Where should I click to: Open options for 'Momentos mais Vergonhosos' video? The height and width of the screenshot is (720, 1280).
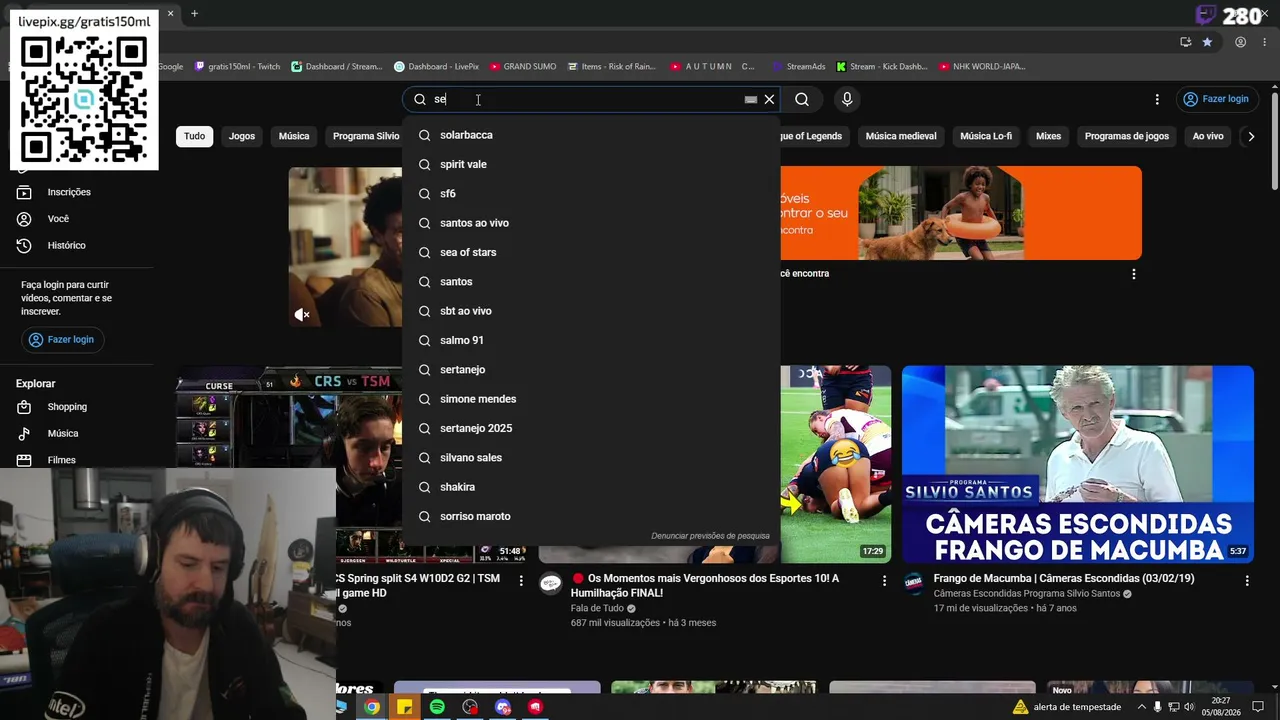pos(884,580)
